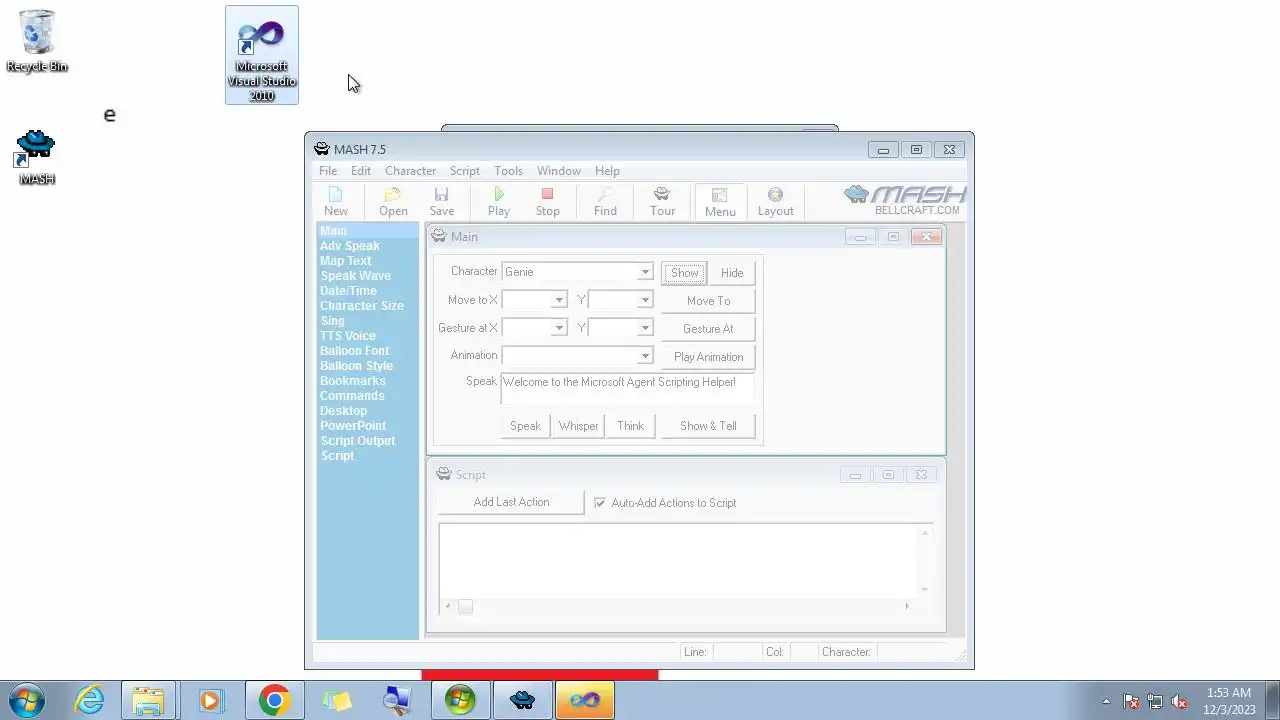
Task: Click the New toolbar icon
Action: pyautogui.click(x=336, y=201)
